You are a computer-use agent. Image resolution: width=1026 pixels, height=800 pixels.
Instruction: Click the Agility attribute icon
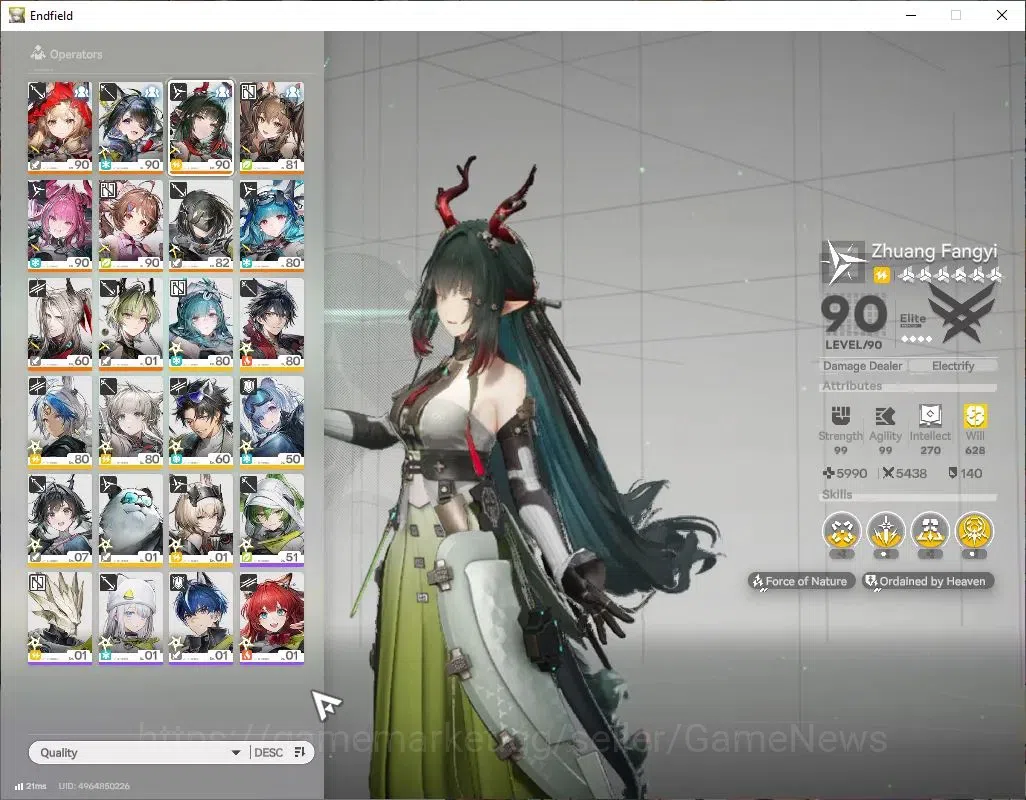tap(885, 416)
